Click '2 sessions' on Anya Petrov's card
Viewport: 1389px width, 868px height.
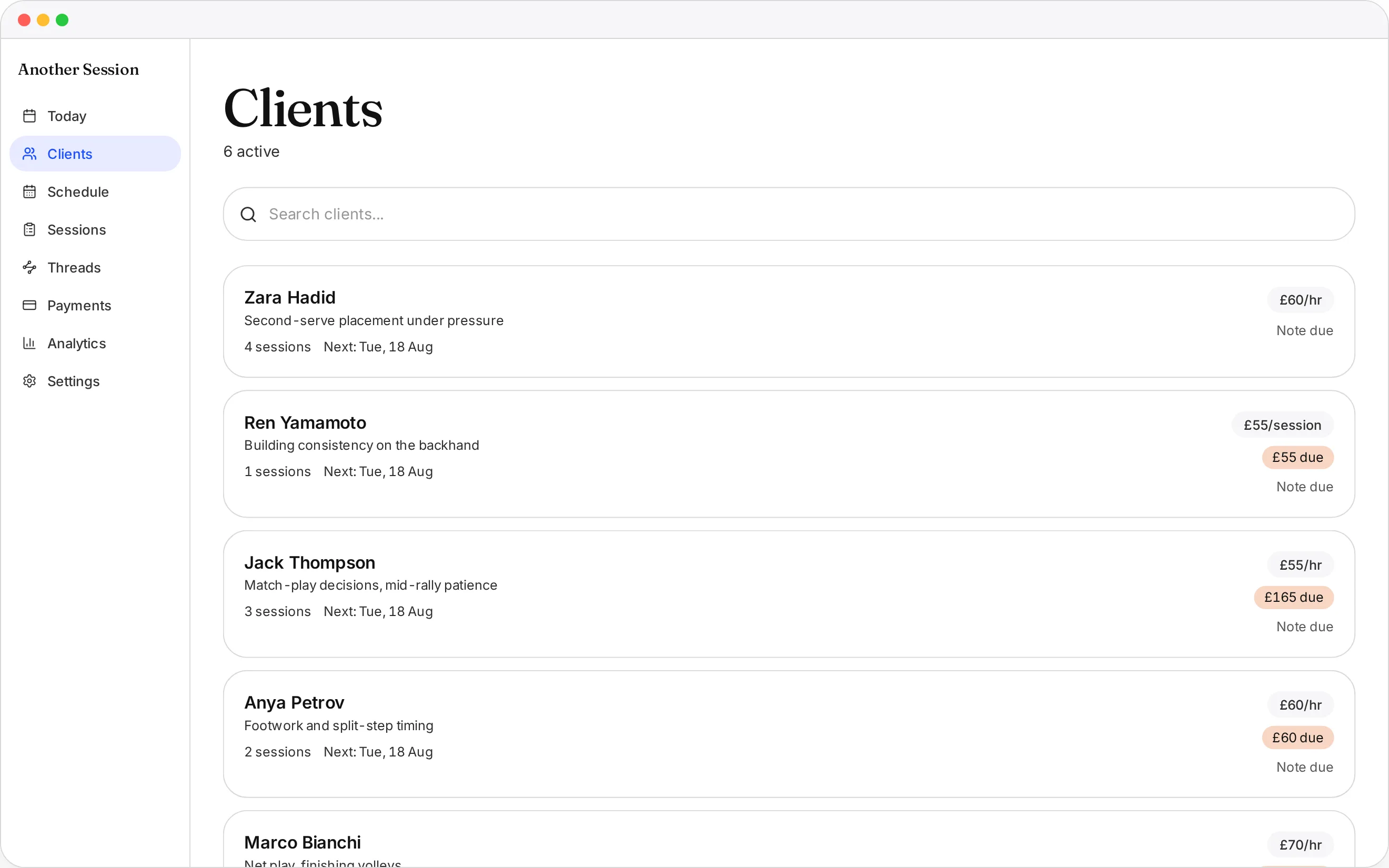(x=277, y=752)
